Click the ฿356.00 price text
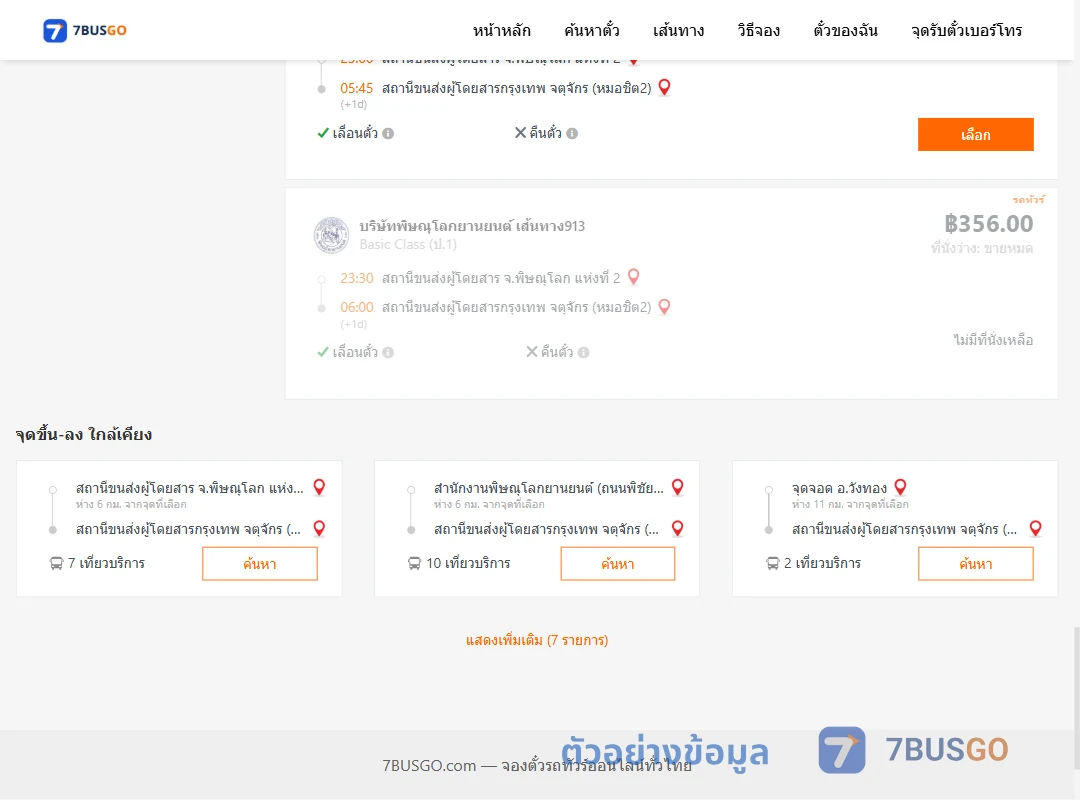Image resolution: width=1080 pixels, height=800 pixels. click(988, 223)
